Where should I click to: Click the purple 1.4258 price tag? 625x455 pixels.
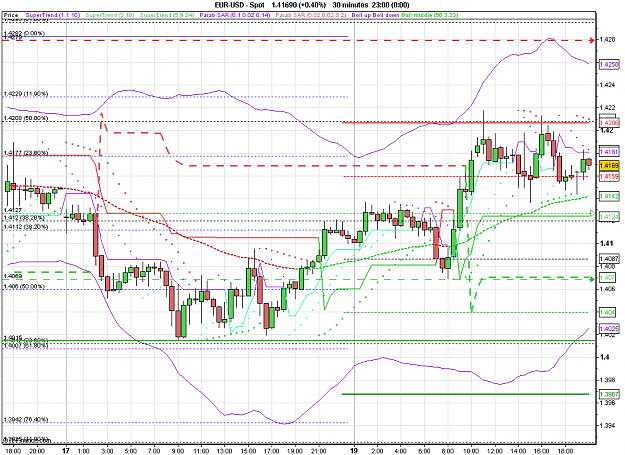pos(609,64)
